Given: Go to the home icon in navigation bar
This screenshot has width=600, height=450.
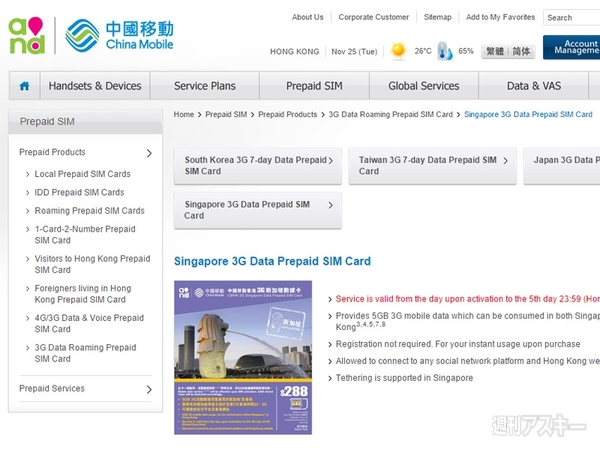Looking at the screenshot, I should (24, 86).
